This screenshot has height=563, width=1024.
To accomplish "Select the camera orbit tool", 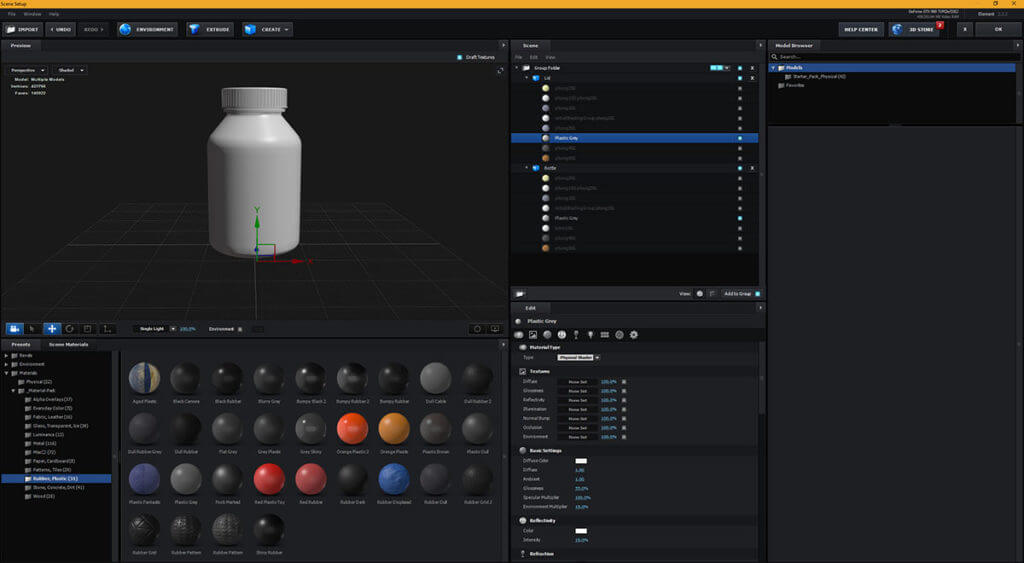I will (x=14, y=329).
